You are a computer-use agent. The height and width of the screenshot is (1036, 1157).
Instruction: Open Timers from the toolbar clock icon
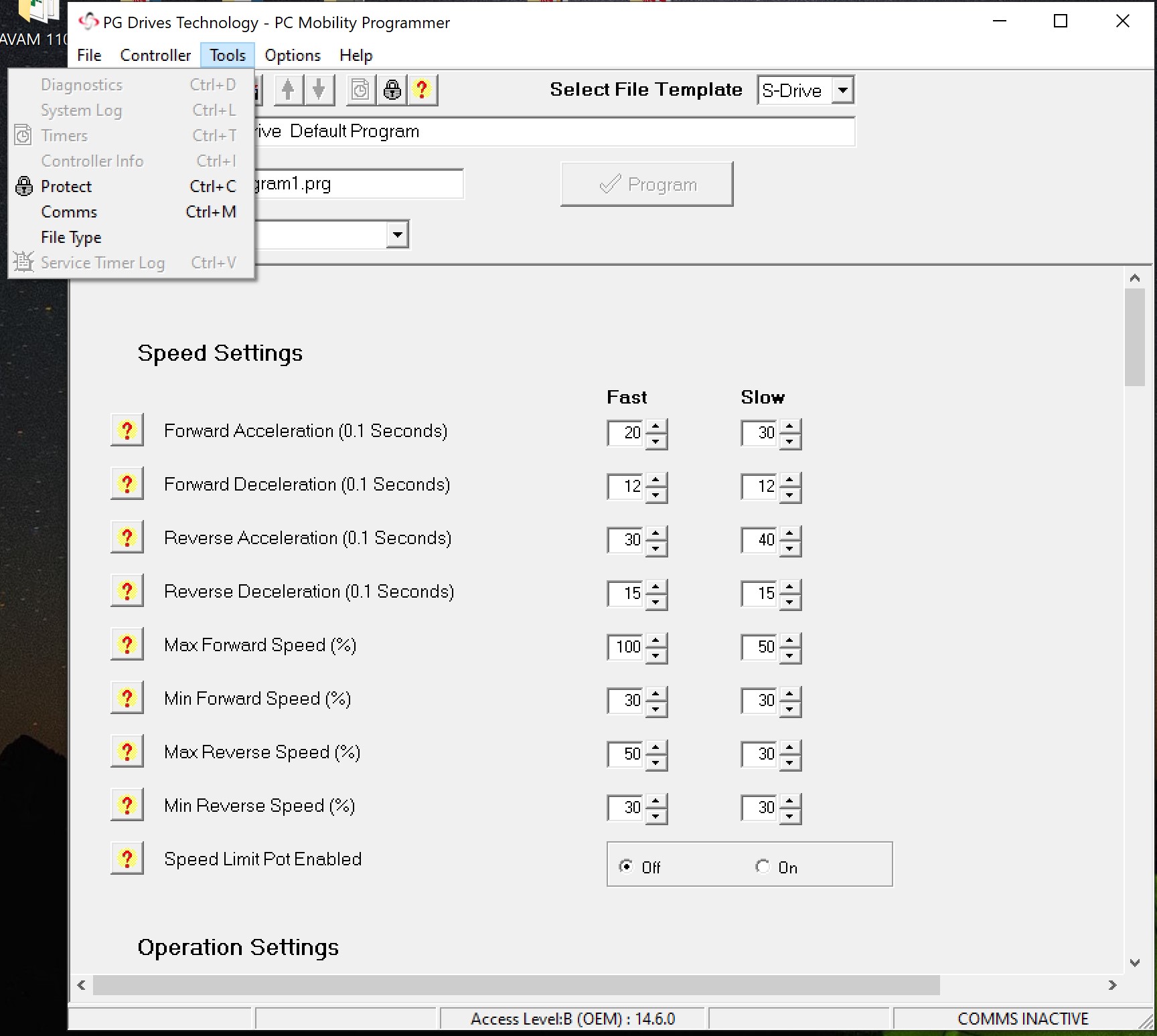tap(360, 90)
